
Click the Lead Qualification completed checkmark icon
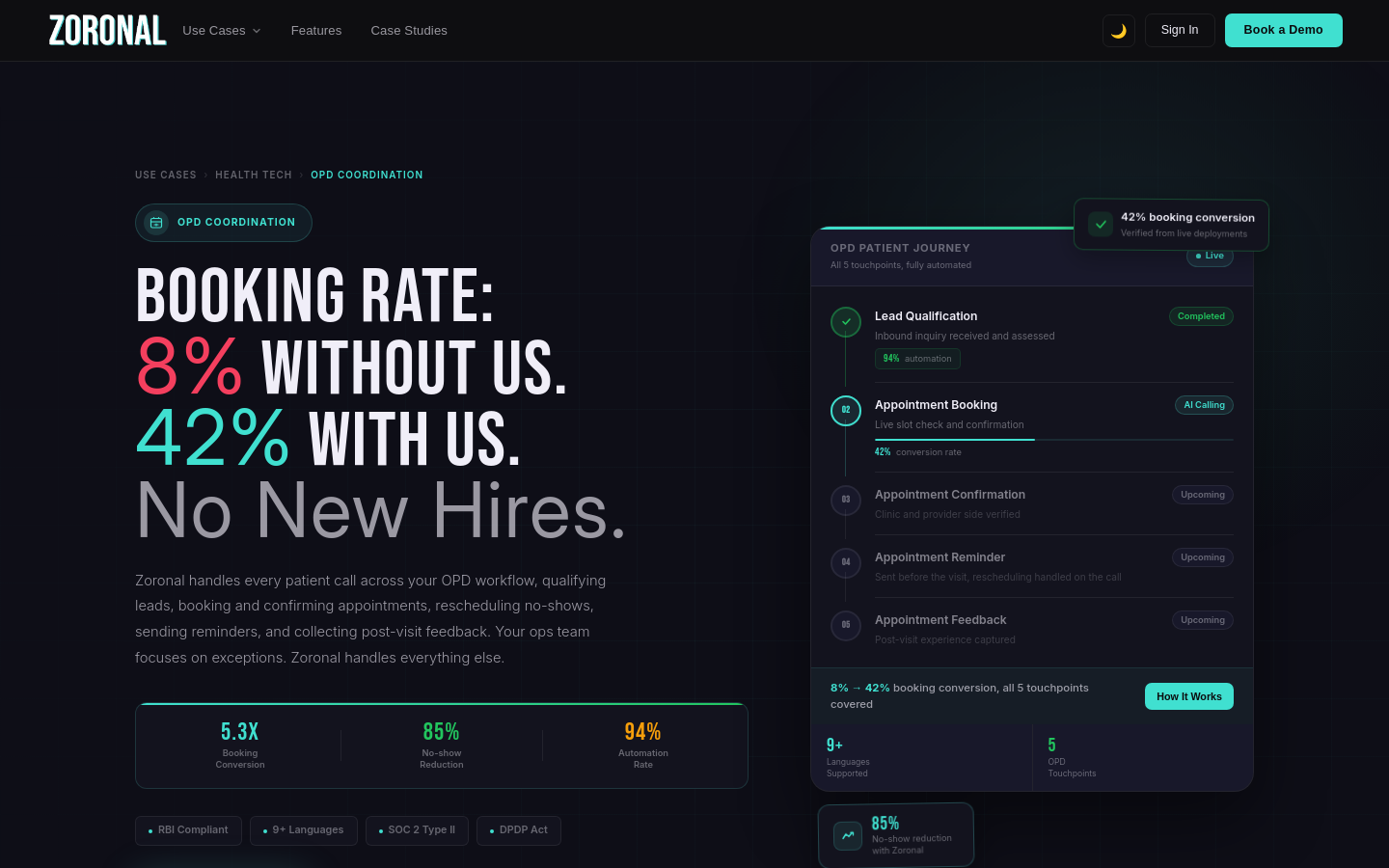(x=846, y=322)
